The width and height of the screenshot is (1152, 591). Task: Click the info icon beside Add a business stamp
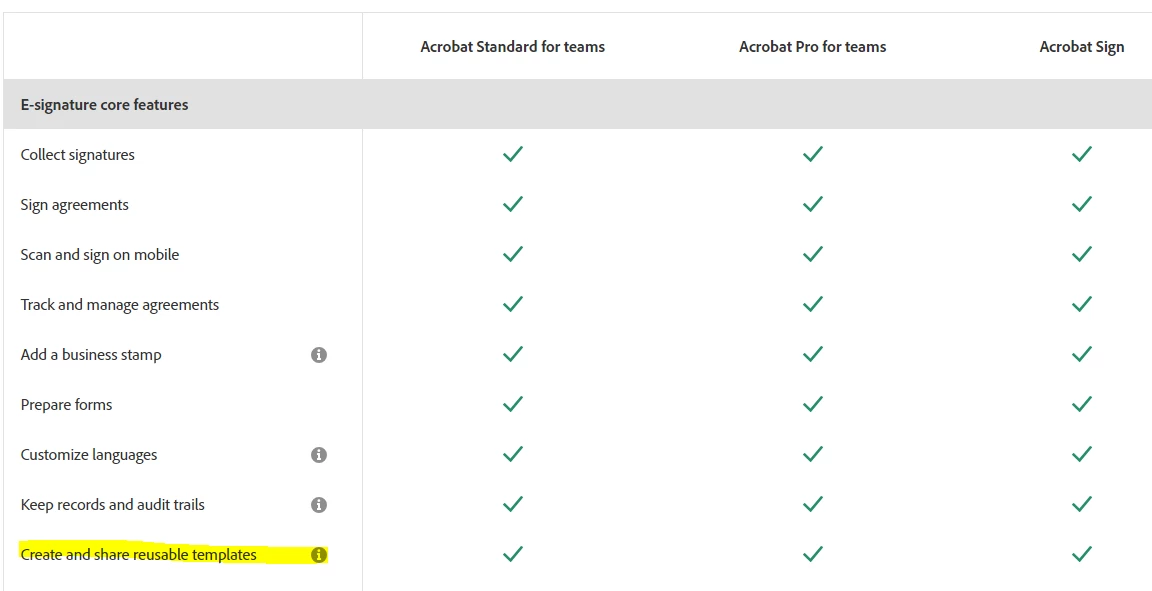(x=319, y=355)
